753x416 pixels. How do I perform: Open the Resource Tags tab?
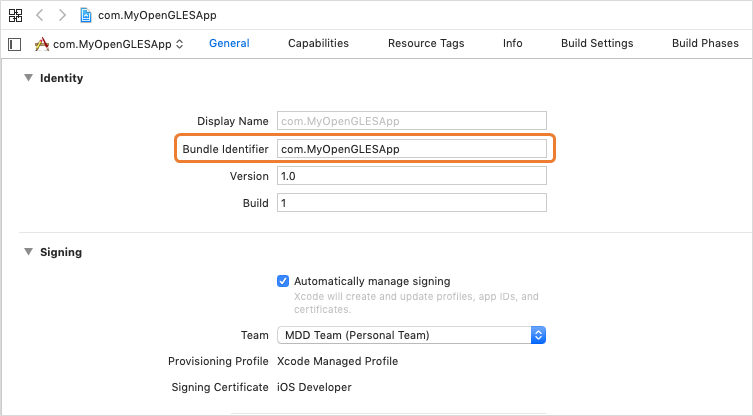tap(426, 43)
